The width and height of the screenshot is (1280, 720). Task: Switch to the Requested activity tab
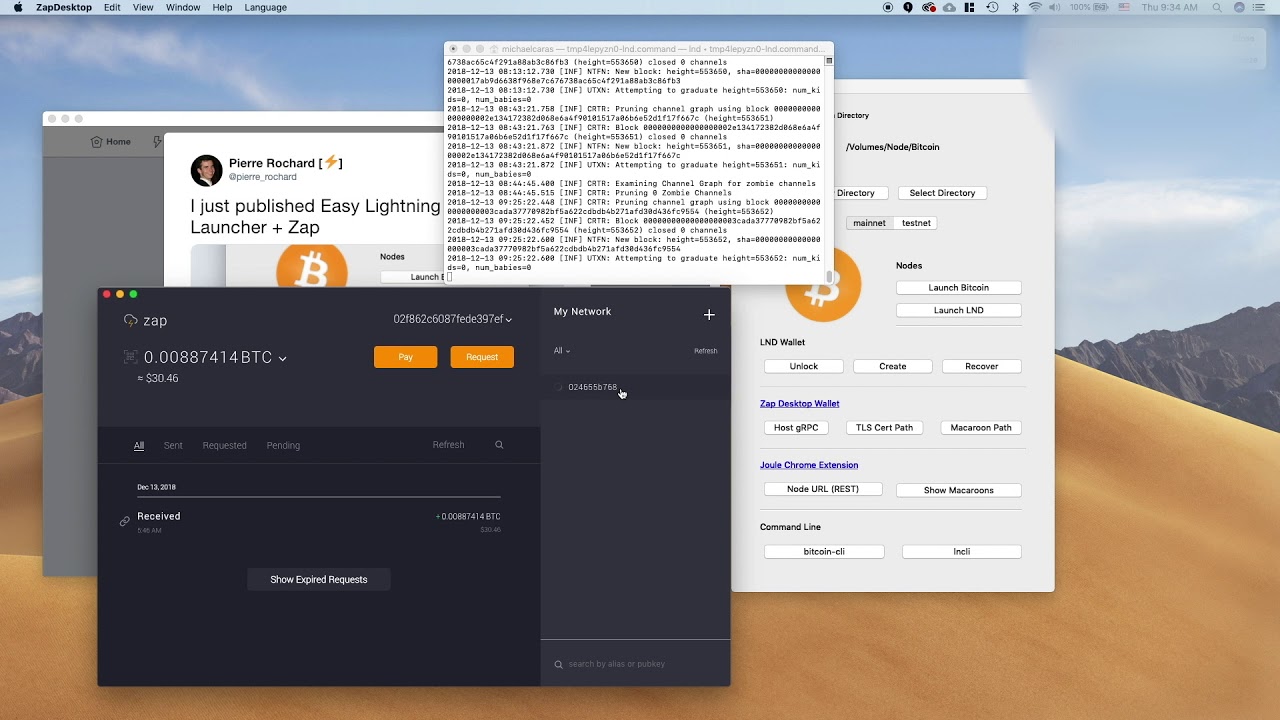pos(224,446)
